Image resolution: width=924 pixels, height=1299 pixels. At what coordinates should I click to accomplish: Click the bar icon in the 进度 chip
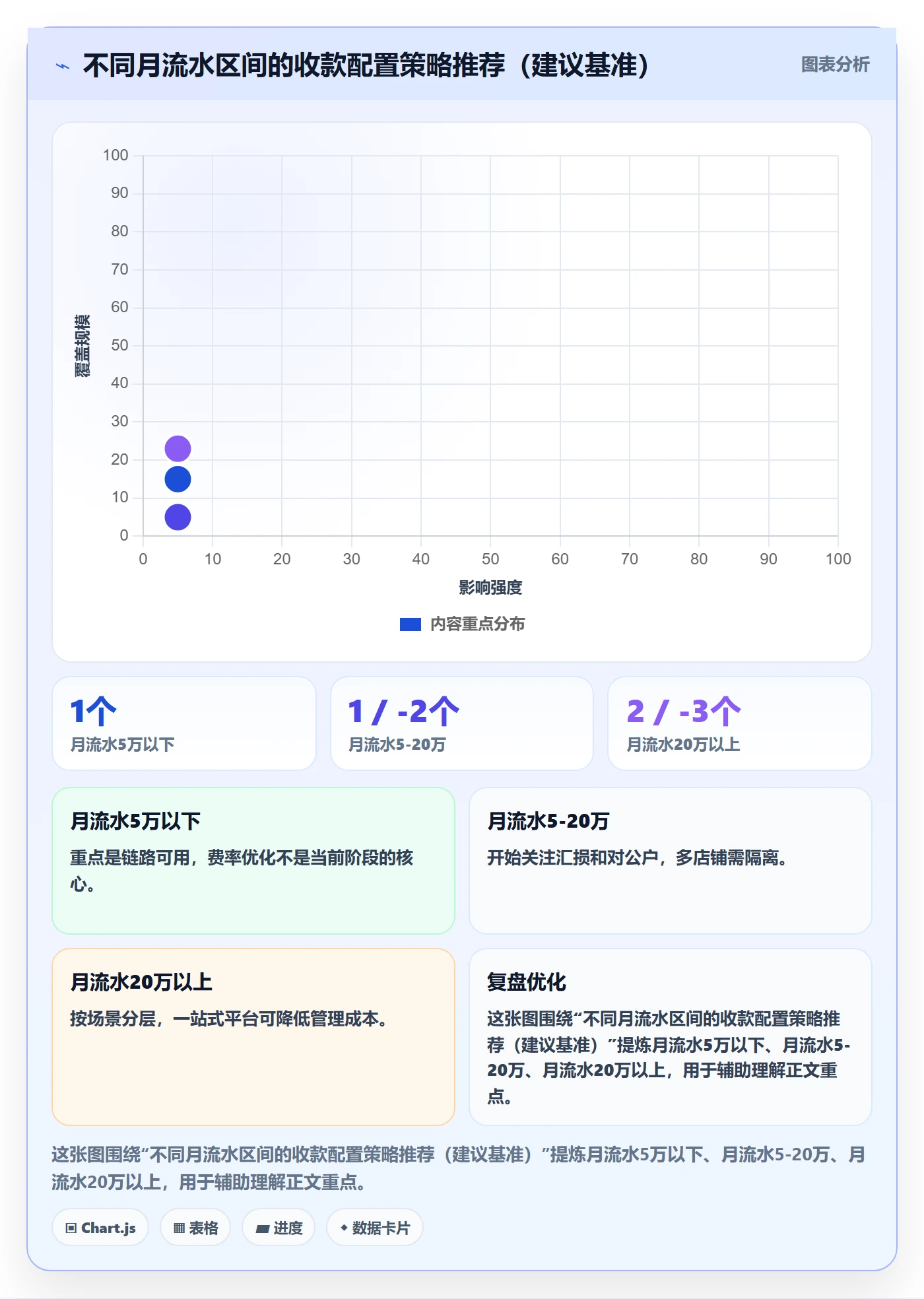(x=262, y=1229)
